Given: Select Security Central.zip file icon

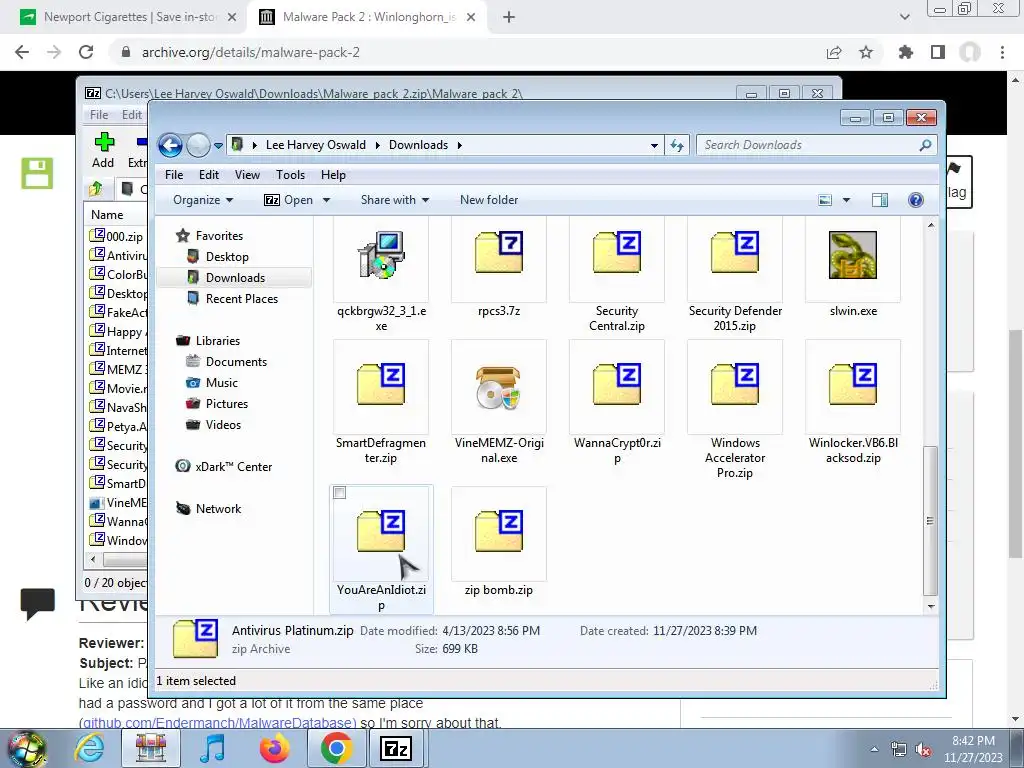Looking at the screenshot, I should (617, 252).
